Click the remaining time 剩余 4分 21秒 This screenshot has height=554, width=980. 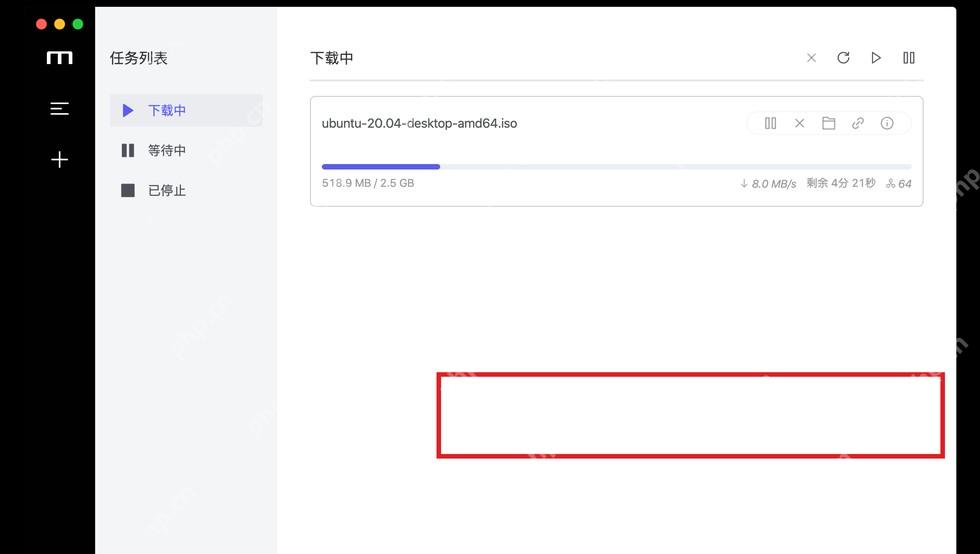(841, 183)
